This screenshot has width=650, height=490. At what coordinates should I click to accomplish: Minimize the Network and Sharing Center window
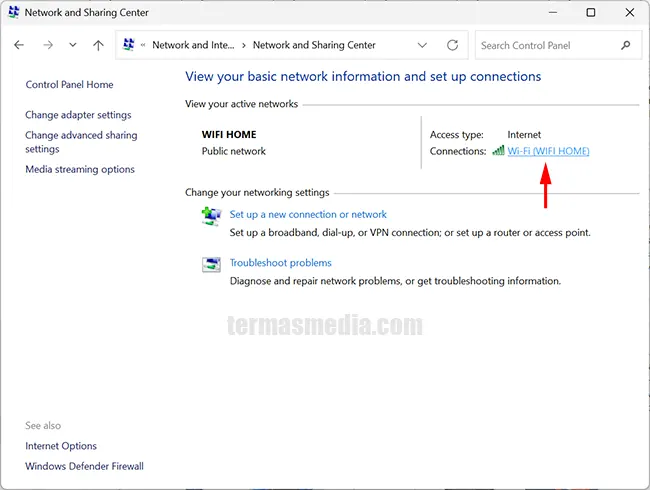point(553,12)
